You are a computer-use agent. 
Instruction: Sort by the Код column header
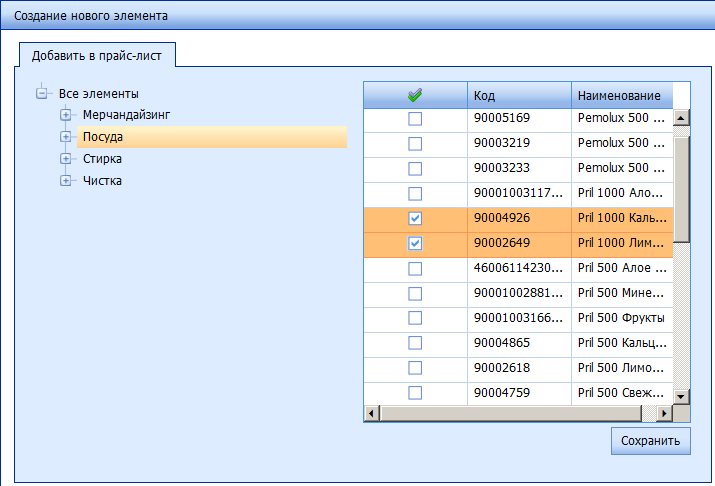pyautogui.click(x=518, y=95)
